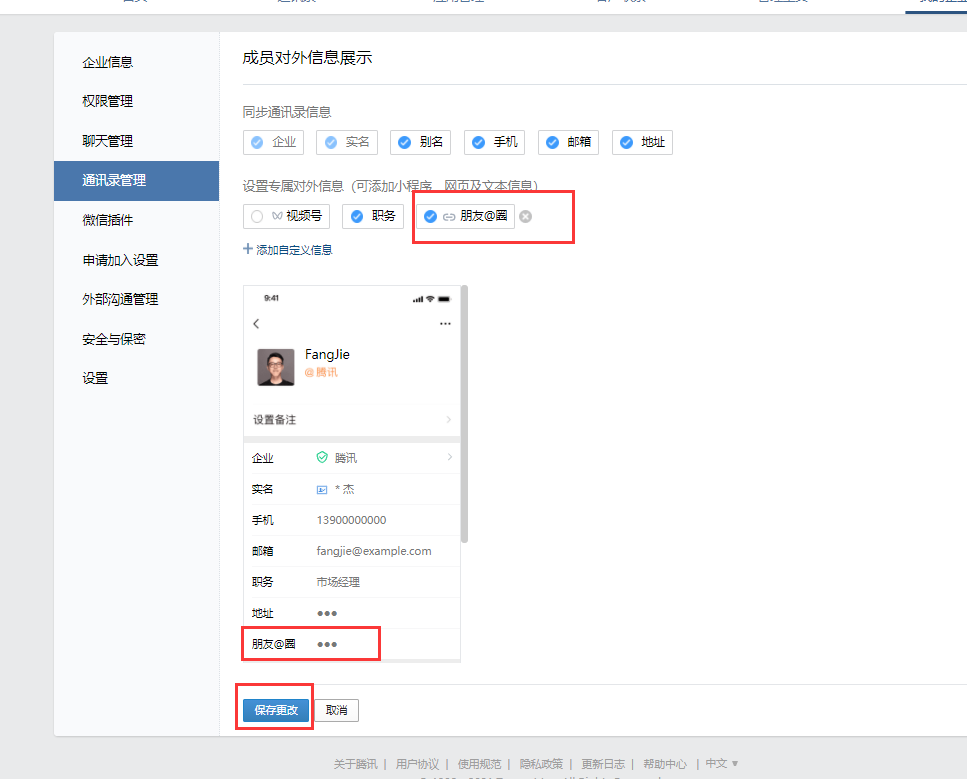Open 申请加入设置 in the sidebar

[120, 260]
